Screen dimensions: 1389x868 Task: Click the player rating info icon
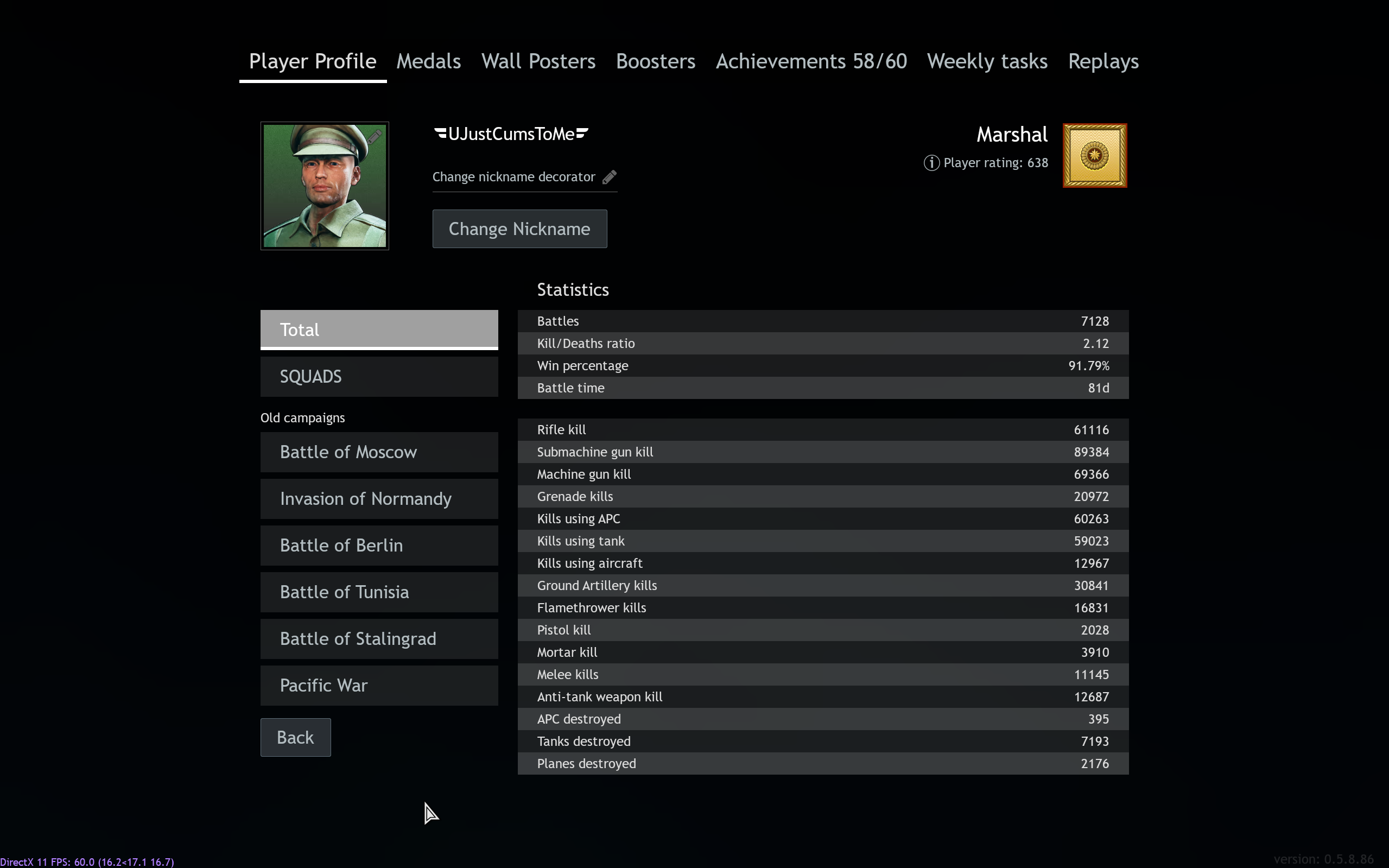point(931,163)
